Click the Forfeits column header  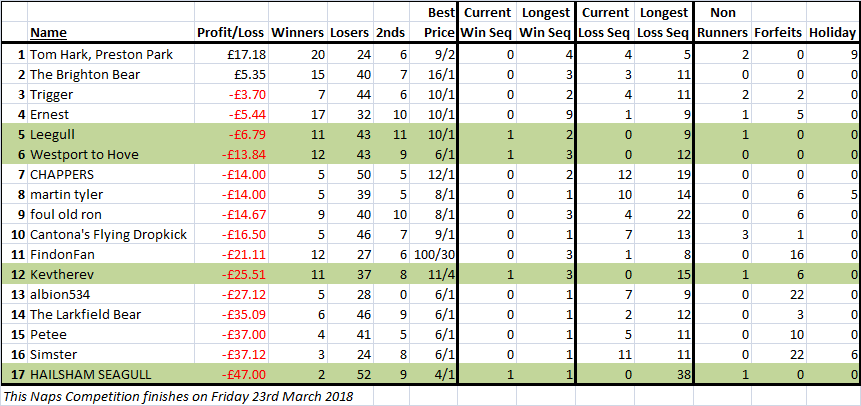coord(778,33)
